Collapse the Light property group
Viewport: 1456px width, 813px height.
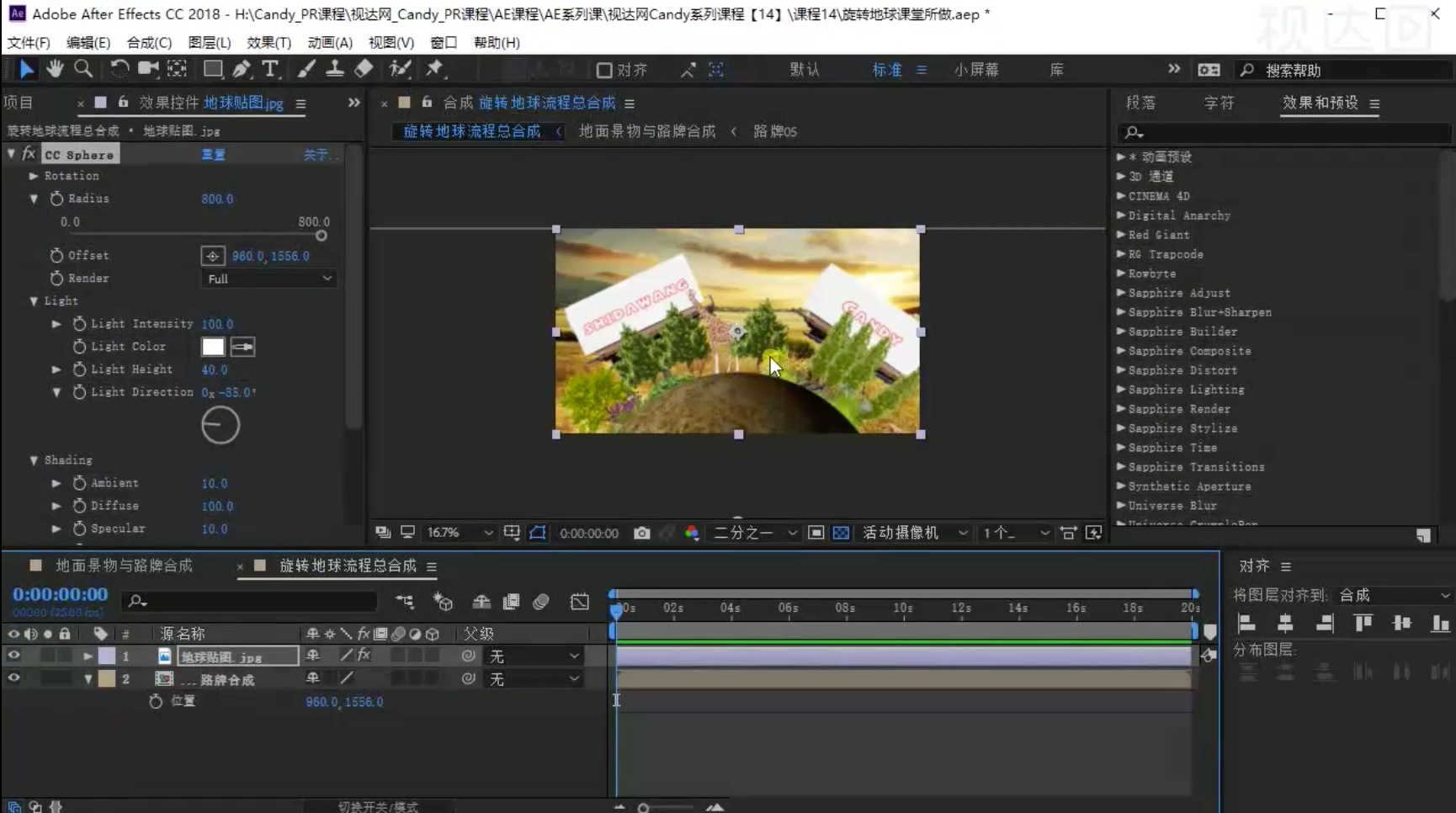point(34,300)
